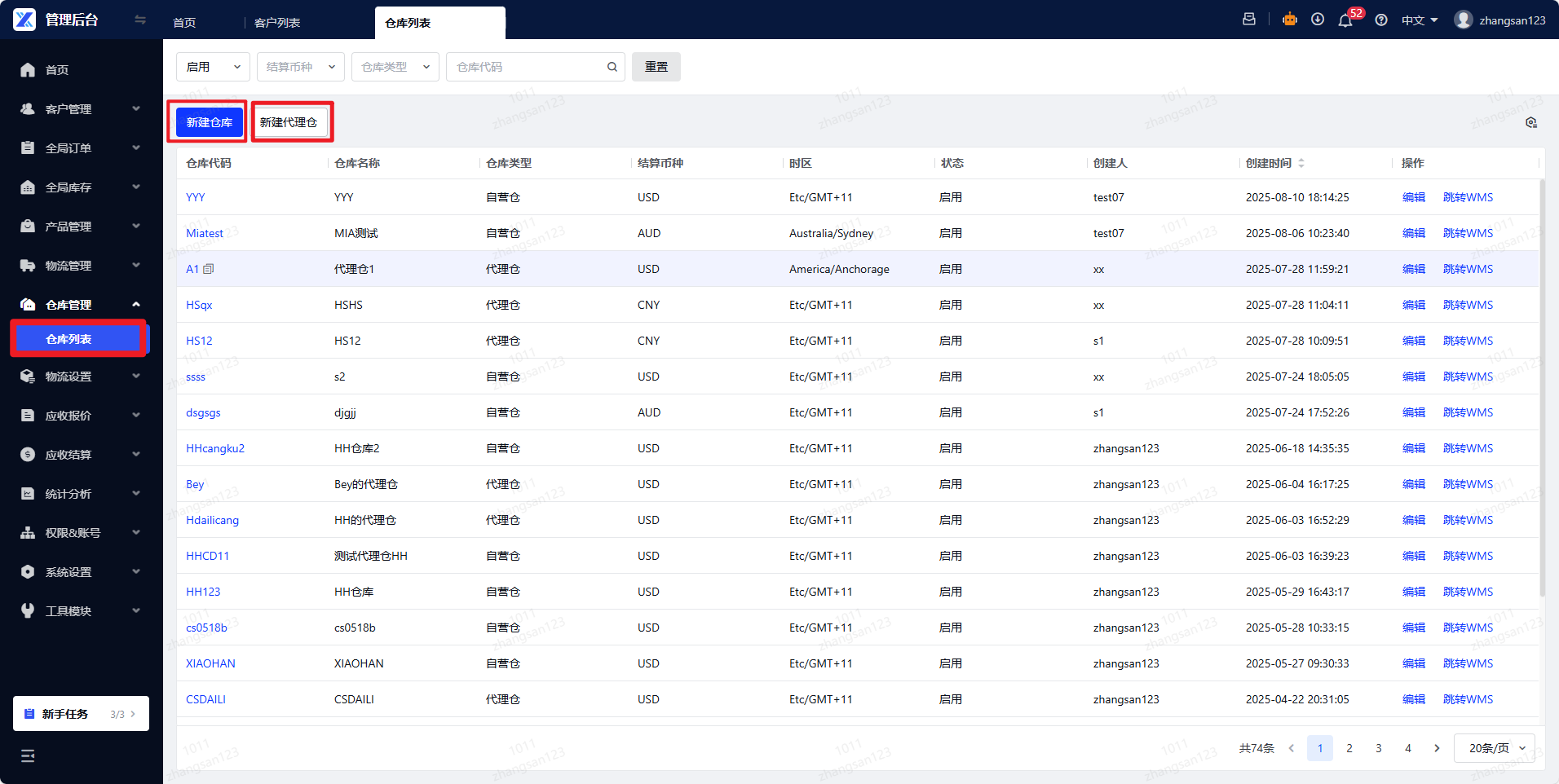Click the swap arrows icon beside 管理后台
This screenshot has width=1559, height=784.
tap(140, 20)
